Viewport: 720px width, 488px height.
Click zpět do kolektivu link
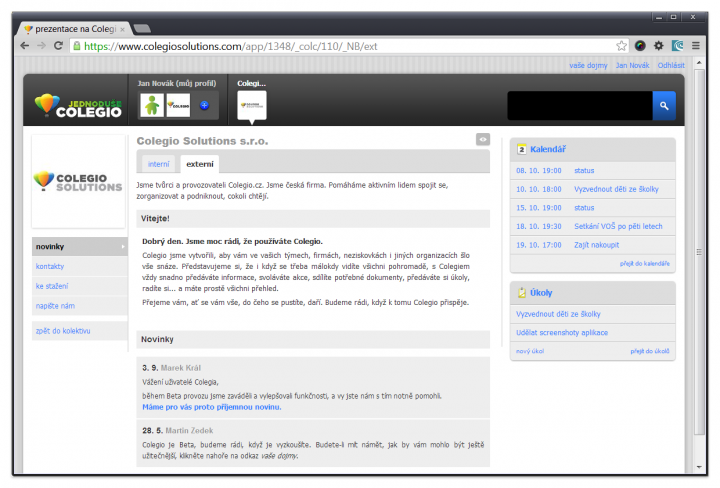(63, 331)
